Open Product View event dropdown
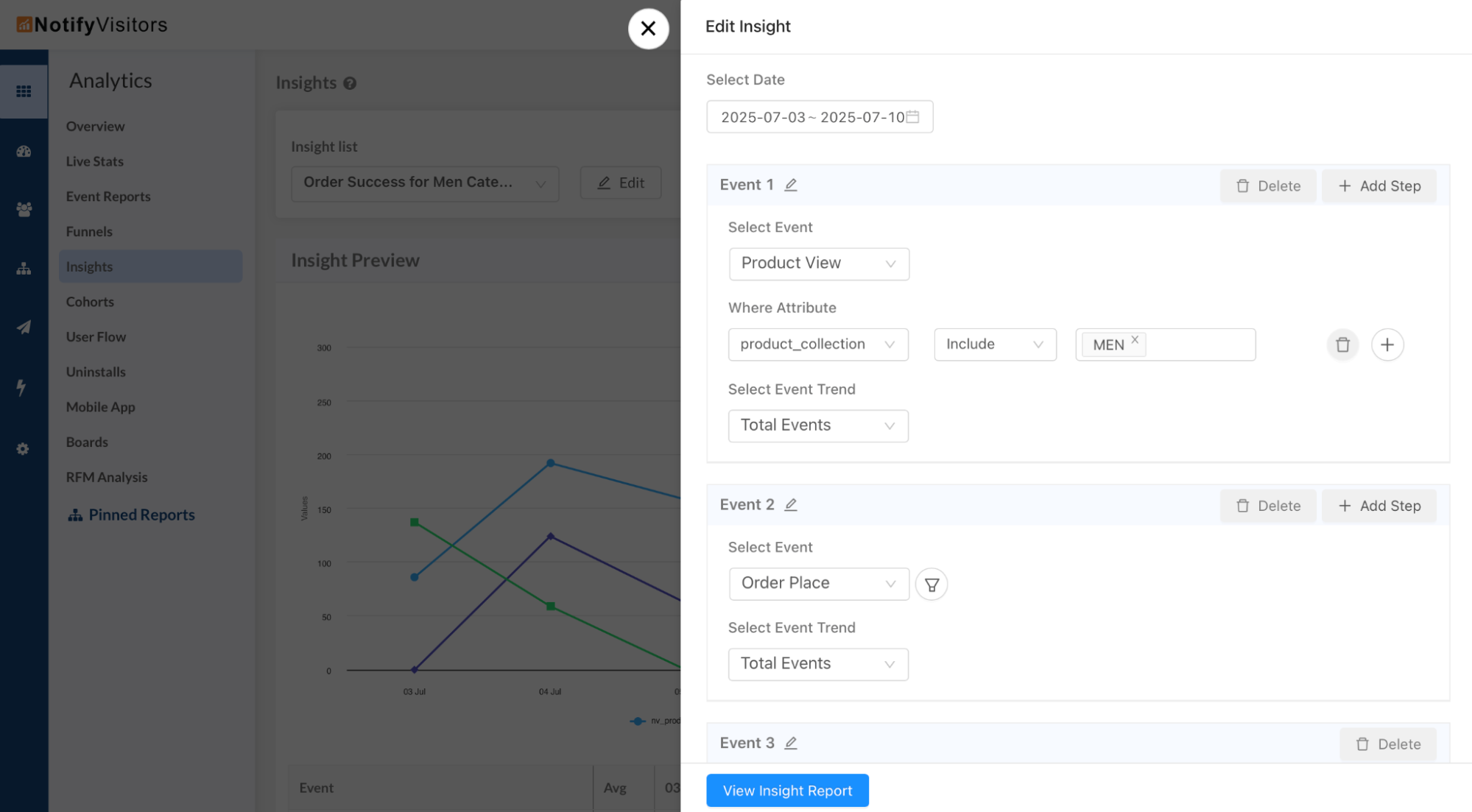Screen dimensions: 1472x812 (x=819, y=264)
